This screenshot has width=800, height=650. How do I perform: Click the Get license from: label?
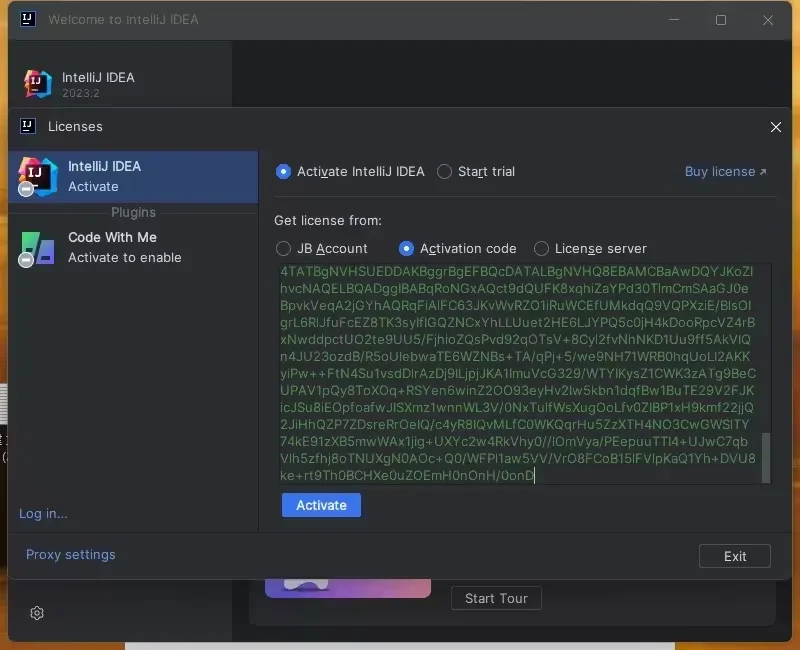(328, 220)
